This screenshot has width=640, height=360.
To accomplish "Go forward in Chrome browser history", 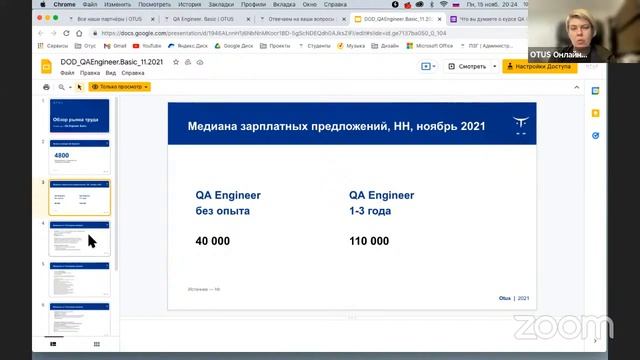I will click(x=53, y=33).
